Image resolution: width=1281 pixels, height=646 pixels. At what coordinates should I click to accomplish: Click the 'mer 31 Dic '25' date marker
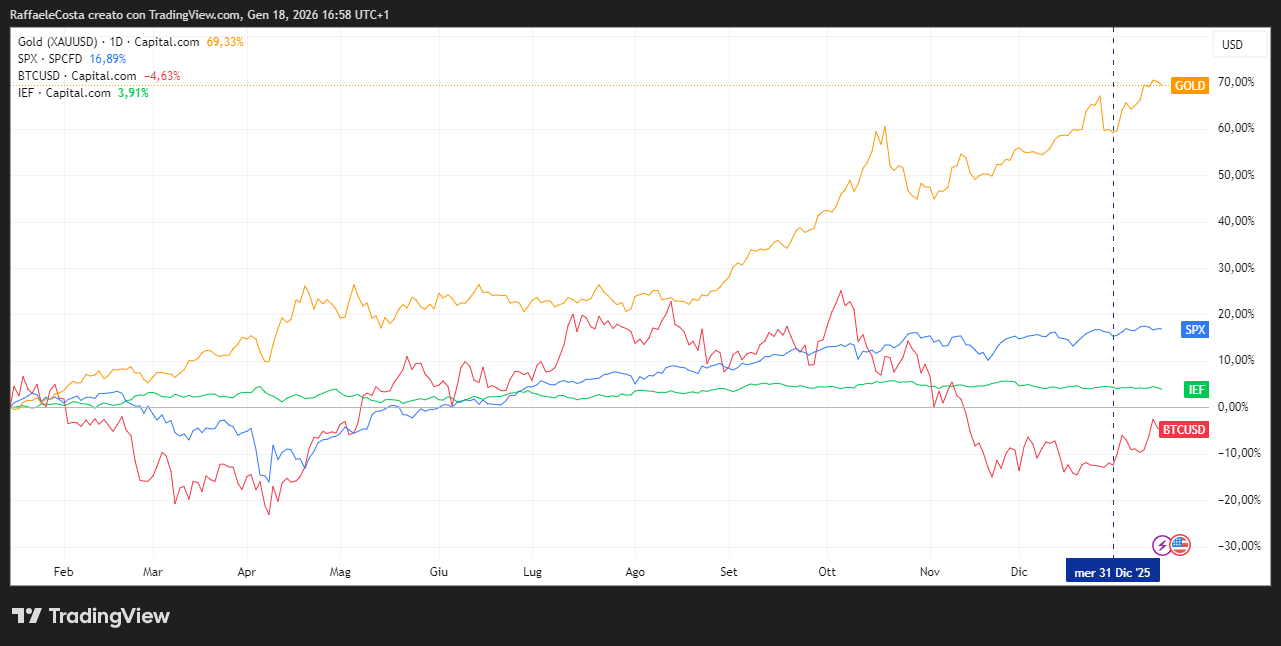coord(1112,572)
